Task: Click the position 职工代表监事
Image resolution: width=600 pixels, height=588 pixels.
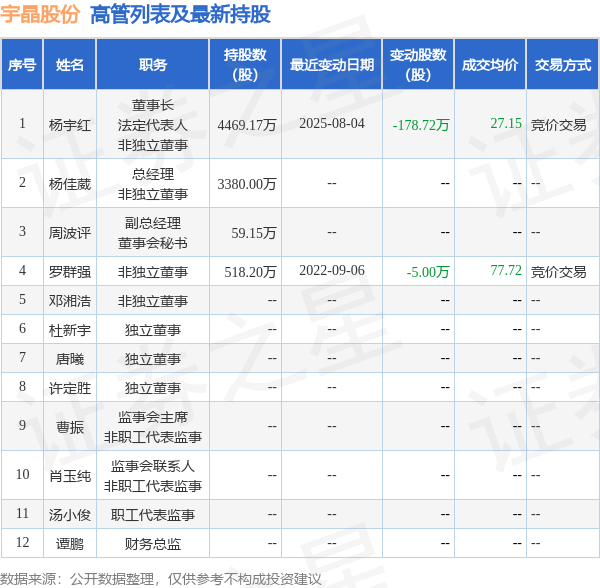Action: tap(153, 515)
